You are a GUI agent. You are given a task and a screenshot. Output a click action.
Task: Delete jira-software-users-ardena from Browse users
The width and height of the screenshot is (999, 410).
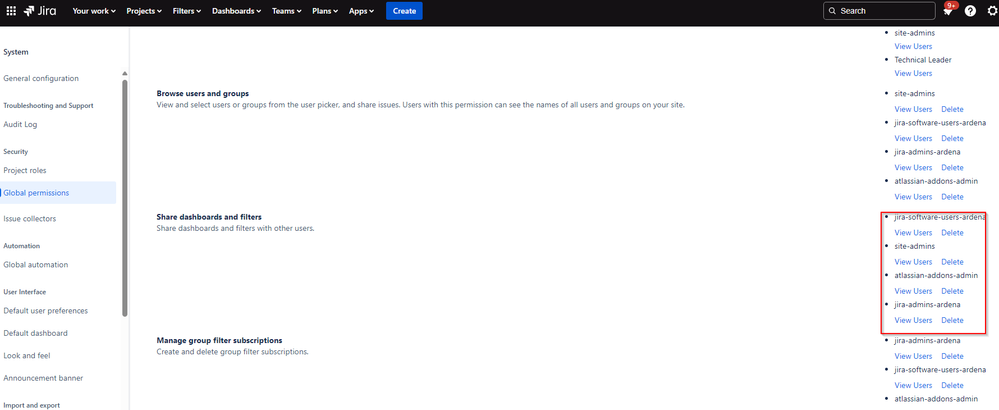[x=952, y=139]
